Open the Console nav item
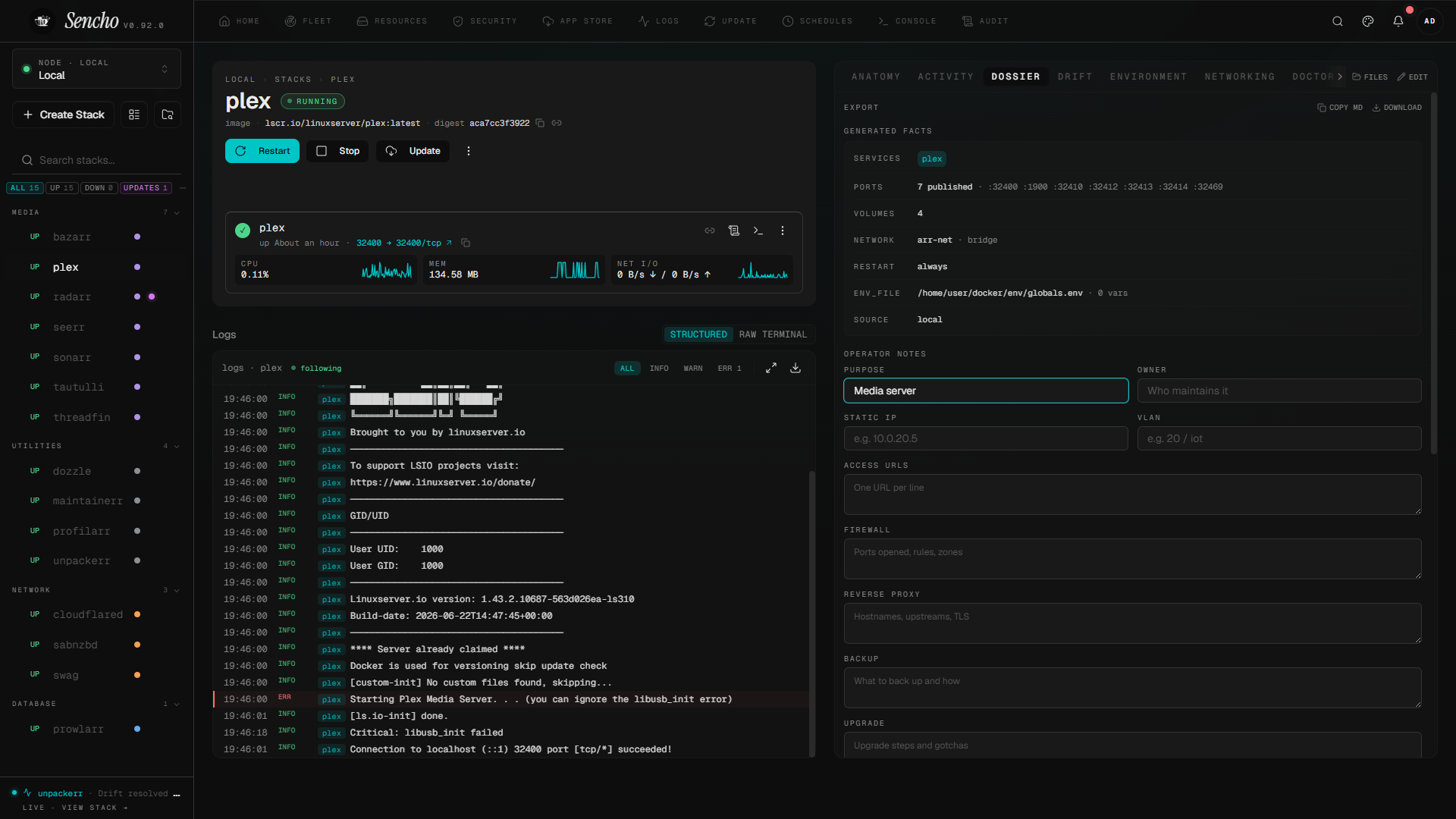Screen dimensions: 1456x819 tap(907, 21)
